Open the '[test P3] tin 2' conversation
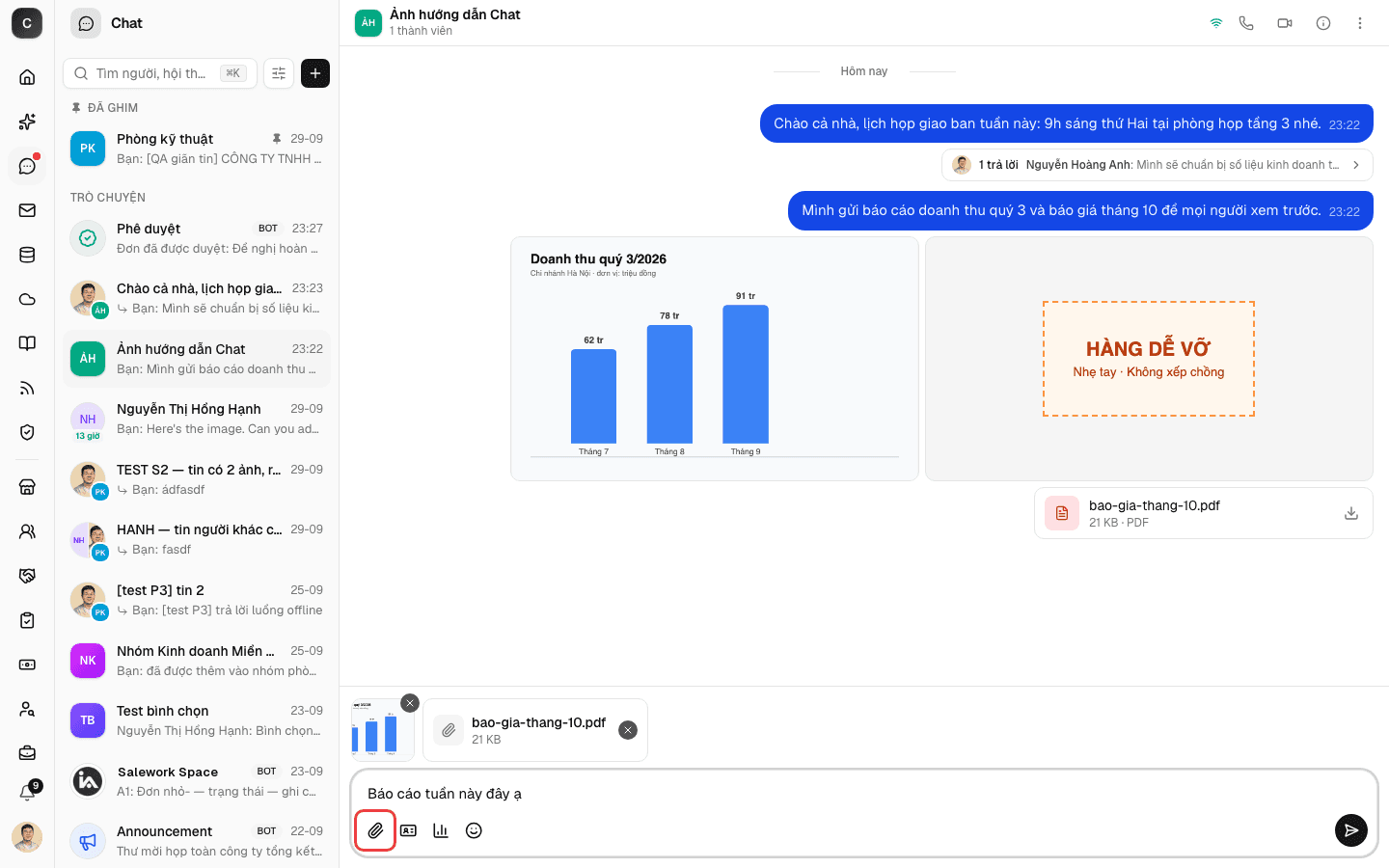Image resolution: width=1389 pixels, height=868 pixels. click(197, 600)
